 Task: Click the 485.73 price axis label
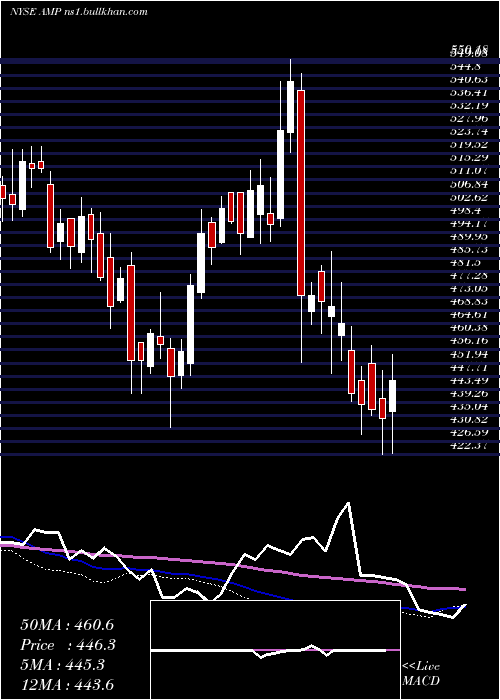click(469, 250)
